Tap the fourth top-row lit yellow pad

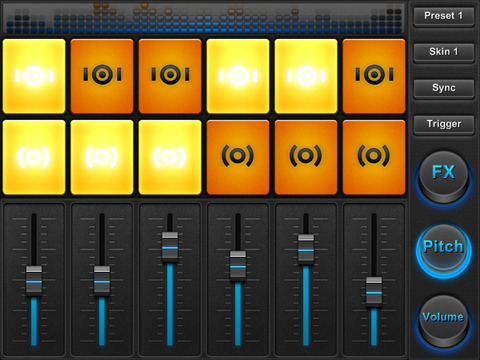tap(238, 76)
